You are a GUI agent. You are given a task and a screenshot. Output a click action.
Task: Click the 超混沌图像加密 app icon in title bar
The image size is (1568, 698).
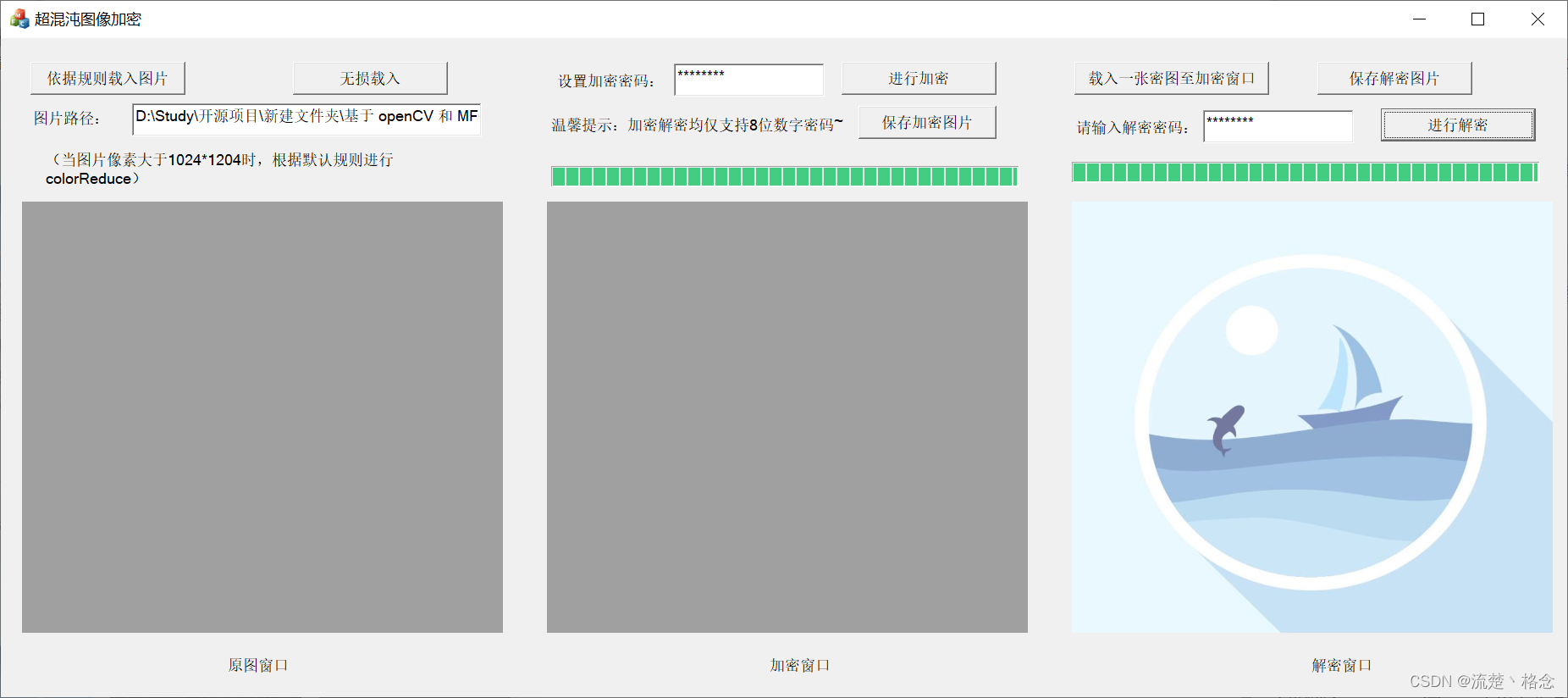(19, 19)
